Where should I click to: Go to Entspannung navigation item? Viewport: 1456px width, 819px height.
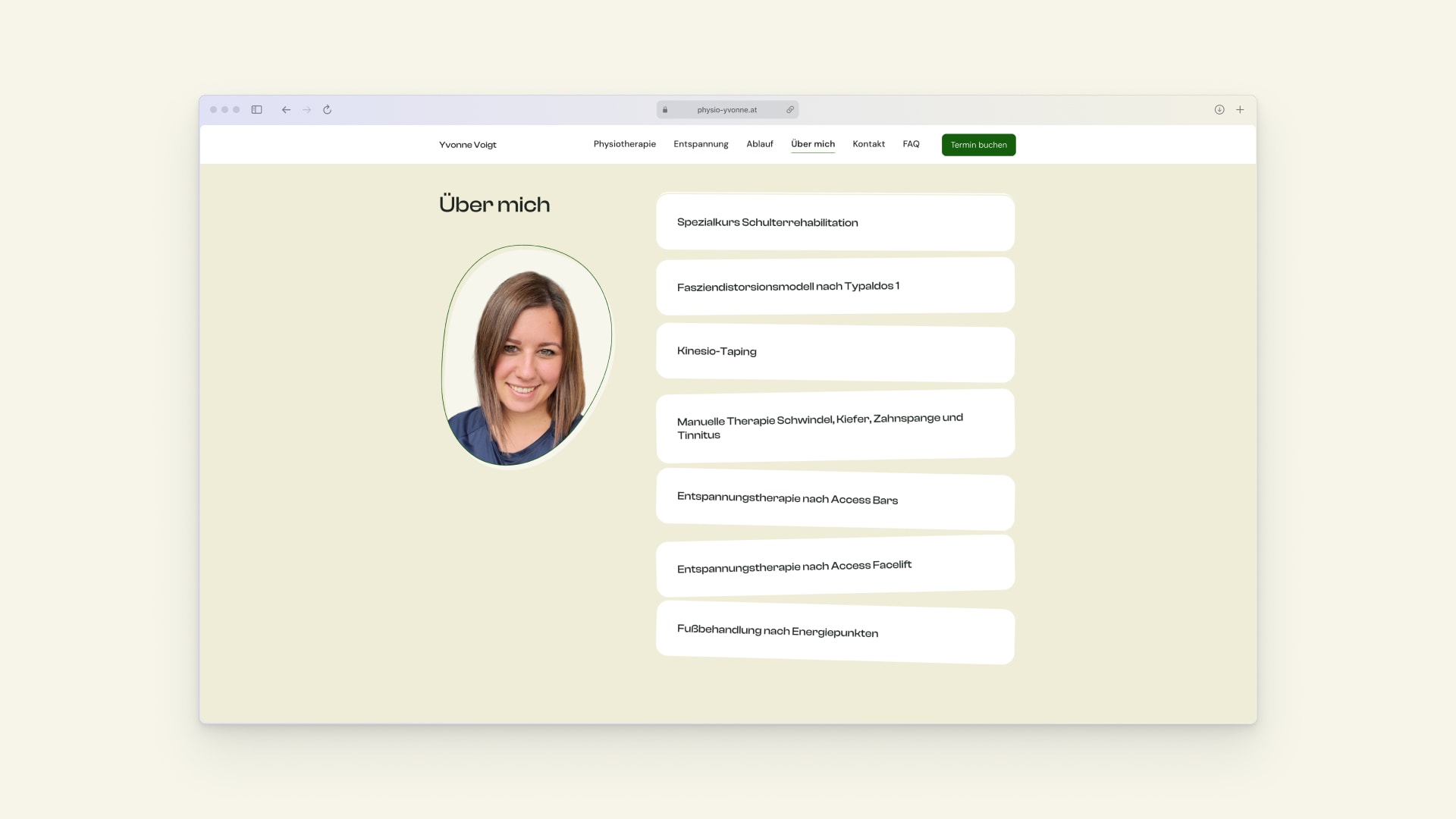[701, 144]
